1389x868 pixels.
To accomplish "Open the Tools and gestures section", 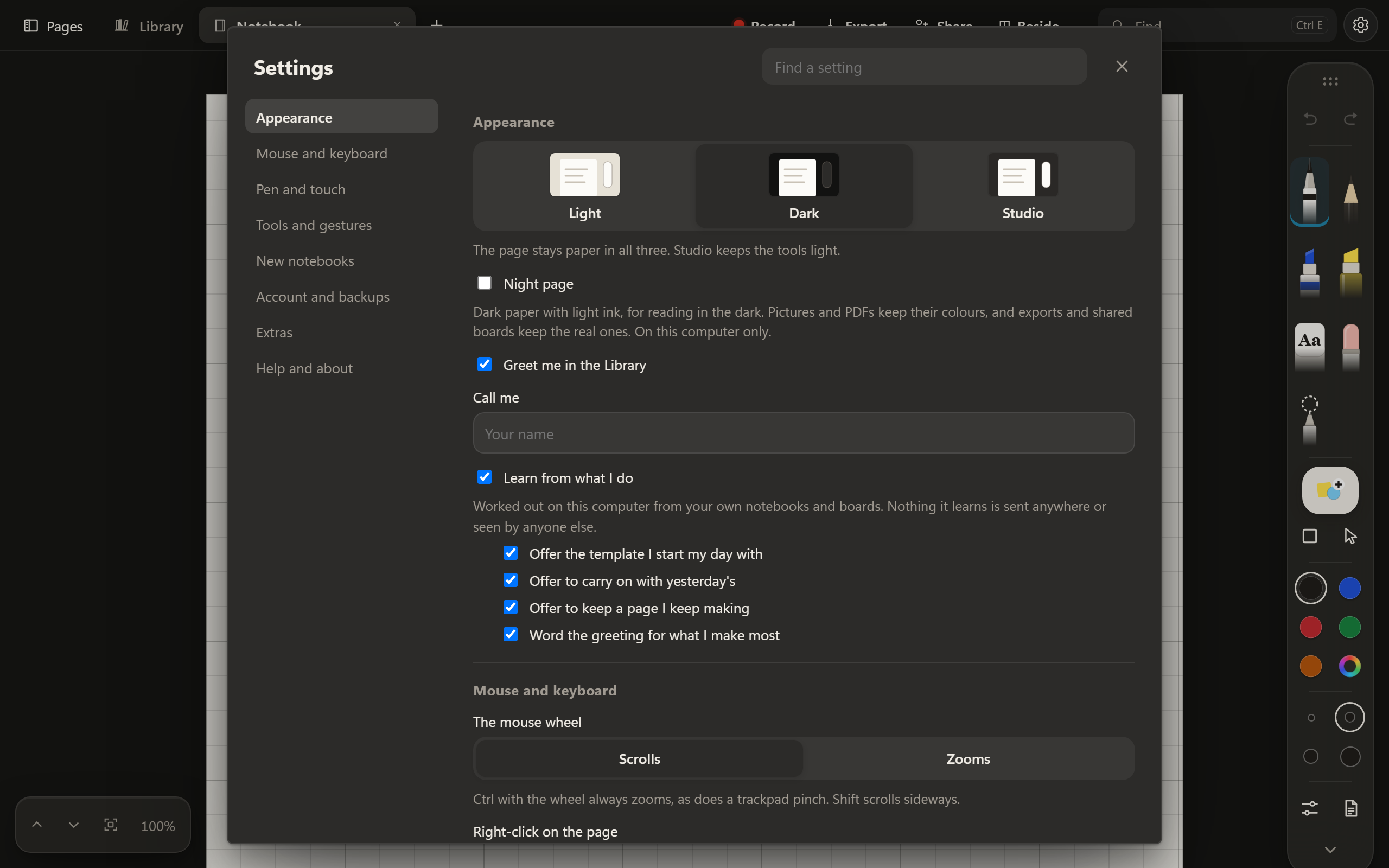I will click(x=341, y=225).
